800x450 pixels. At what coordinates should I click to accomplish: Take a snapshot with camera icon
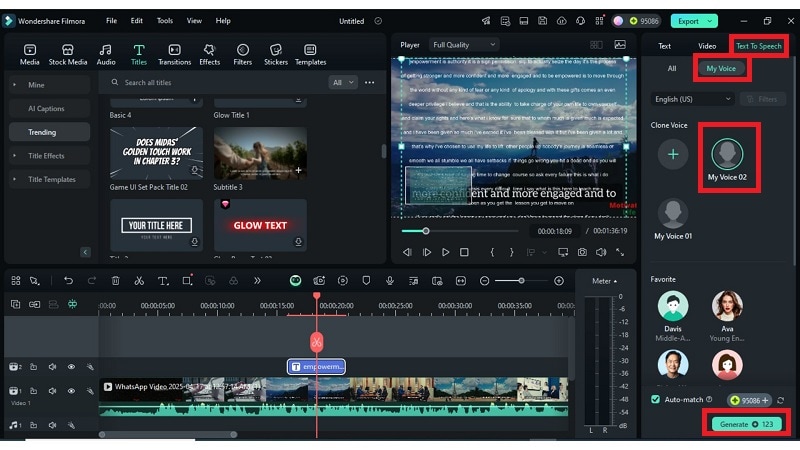582,252
